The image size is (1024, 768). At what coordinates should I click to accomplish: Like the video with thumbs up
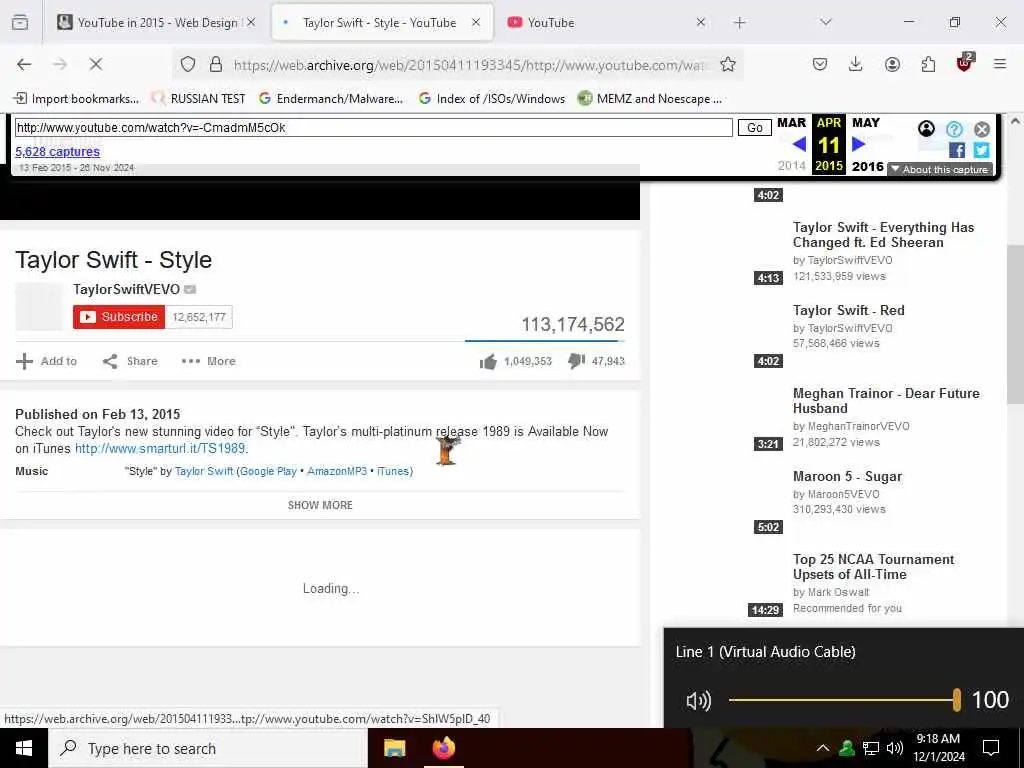point(488,361)
